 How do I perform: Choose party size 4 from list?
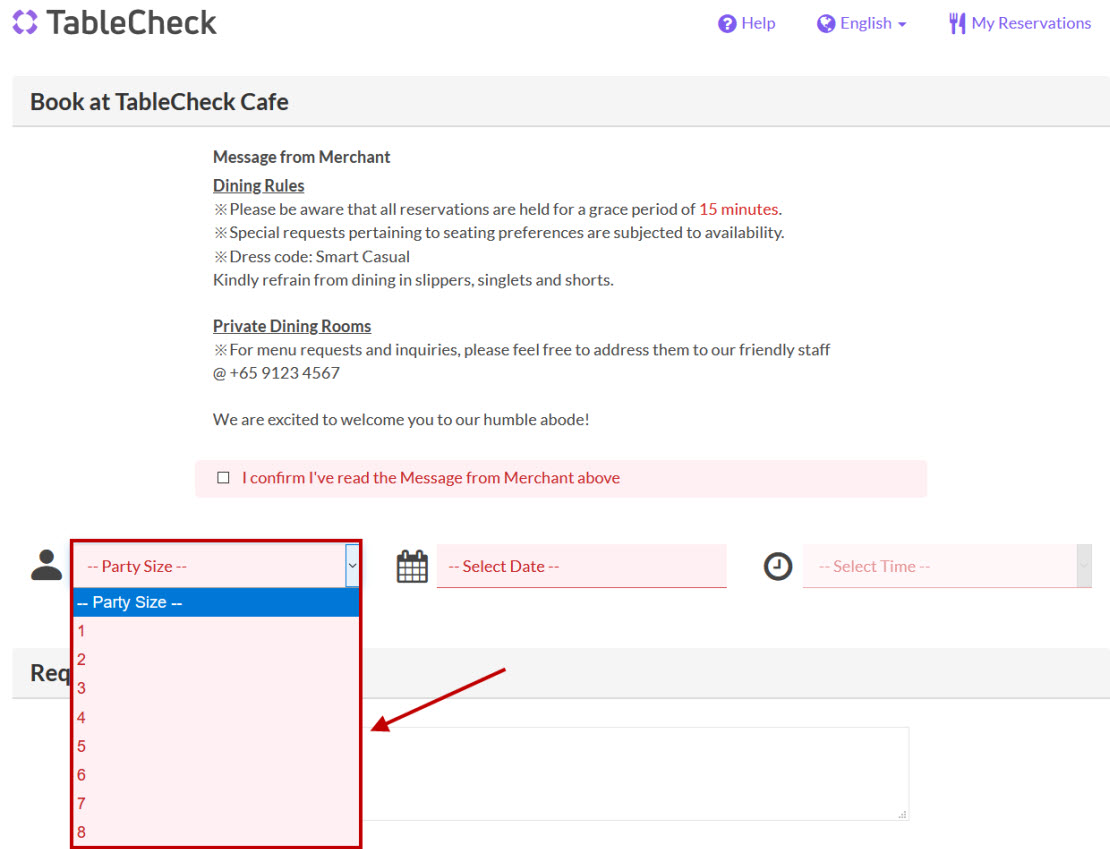(216, 717)
